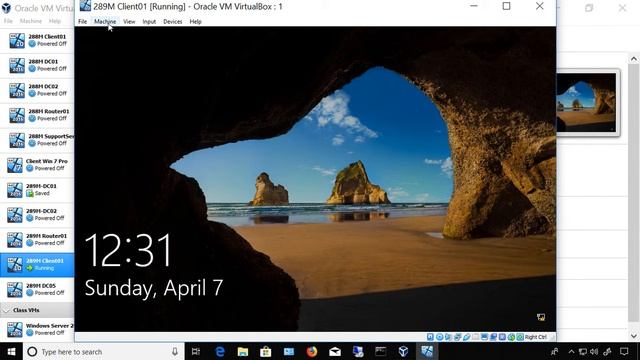Click the microphone icon in the taskbar search box
Screen dimensions: 640x360
pos(175,351)
